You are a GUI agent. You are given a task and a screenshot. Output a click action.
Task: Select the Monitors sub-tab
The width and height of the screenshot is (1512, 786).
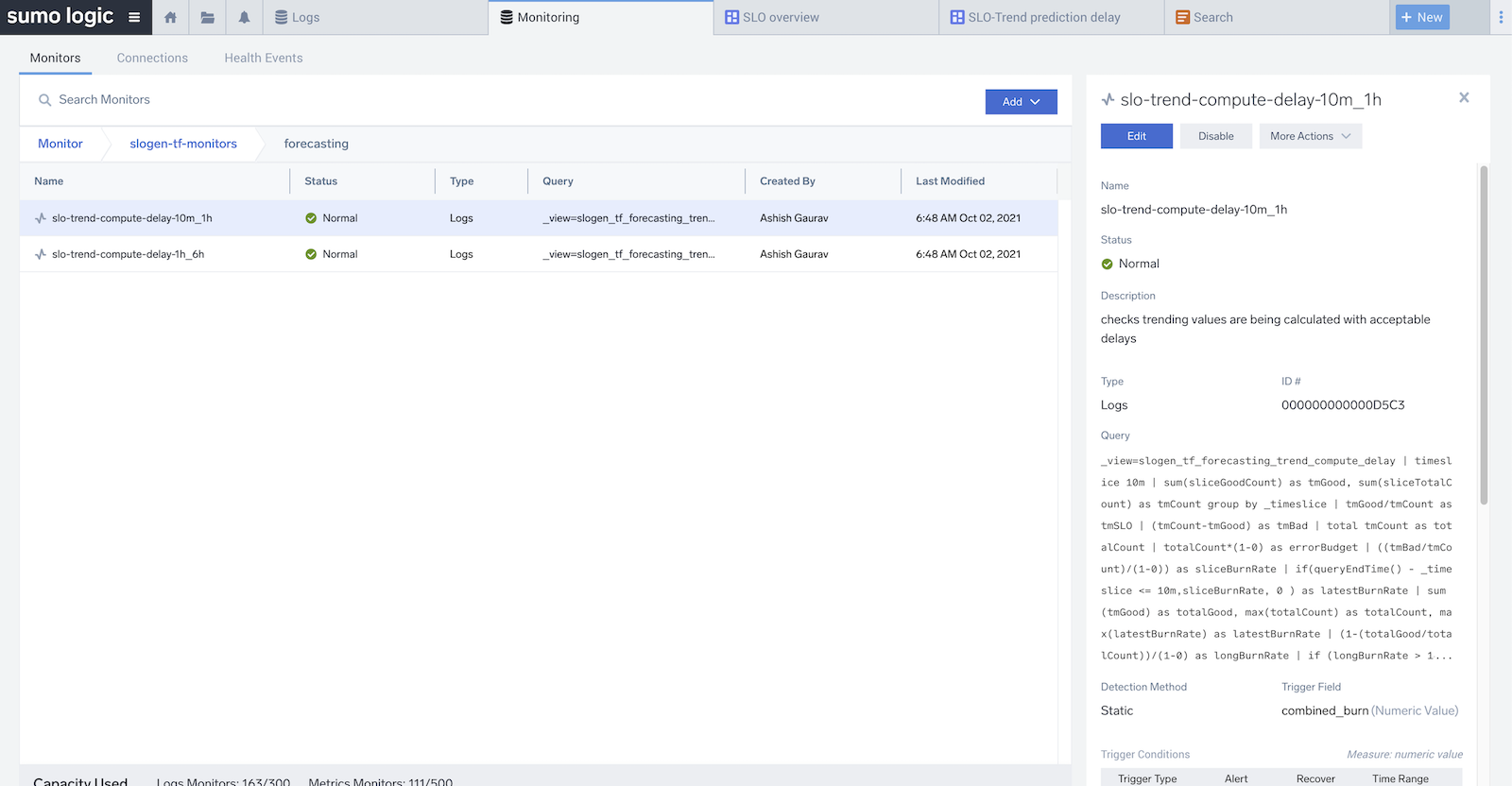pos(55,58)
